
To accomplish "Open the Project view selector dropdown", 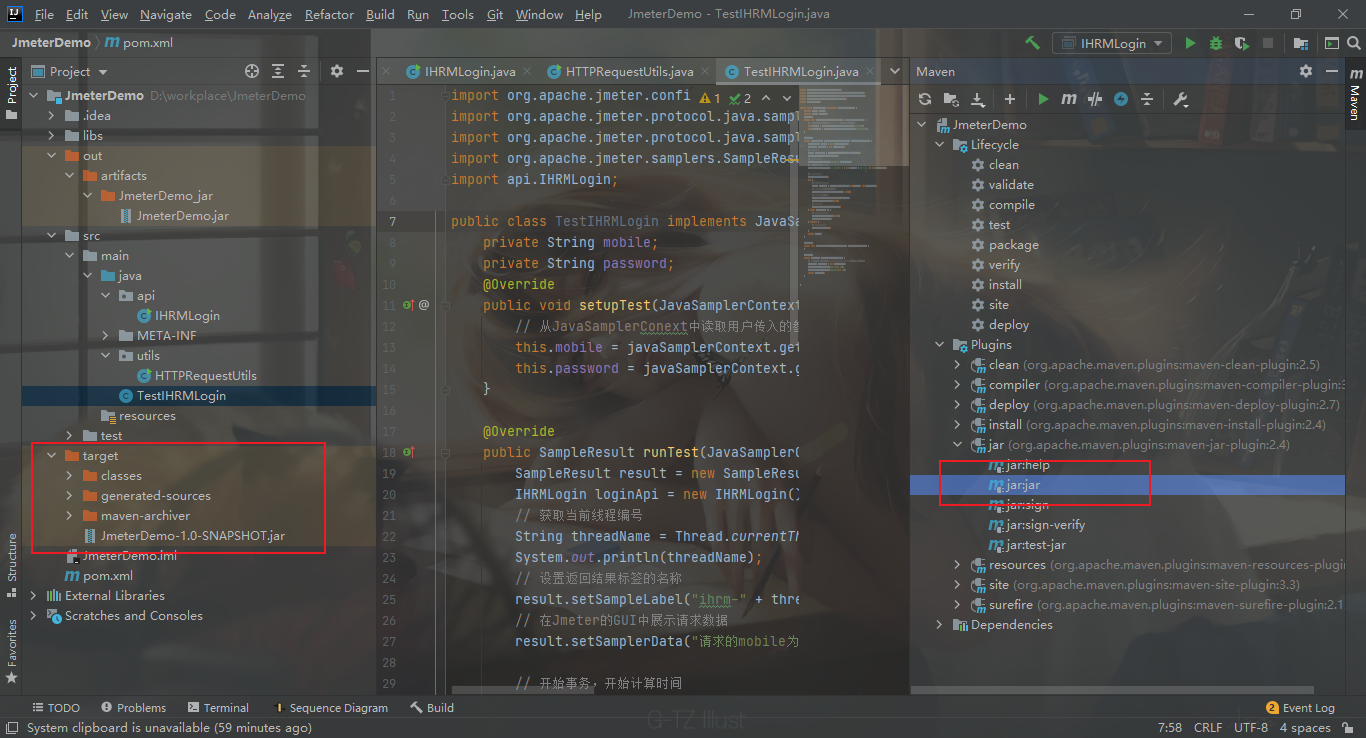I will (x=70, y=71).
